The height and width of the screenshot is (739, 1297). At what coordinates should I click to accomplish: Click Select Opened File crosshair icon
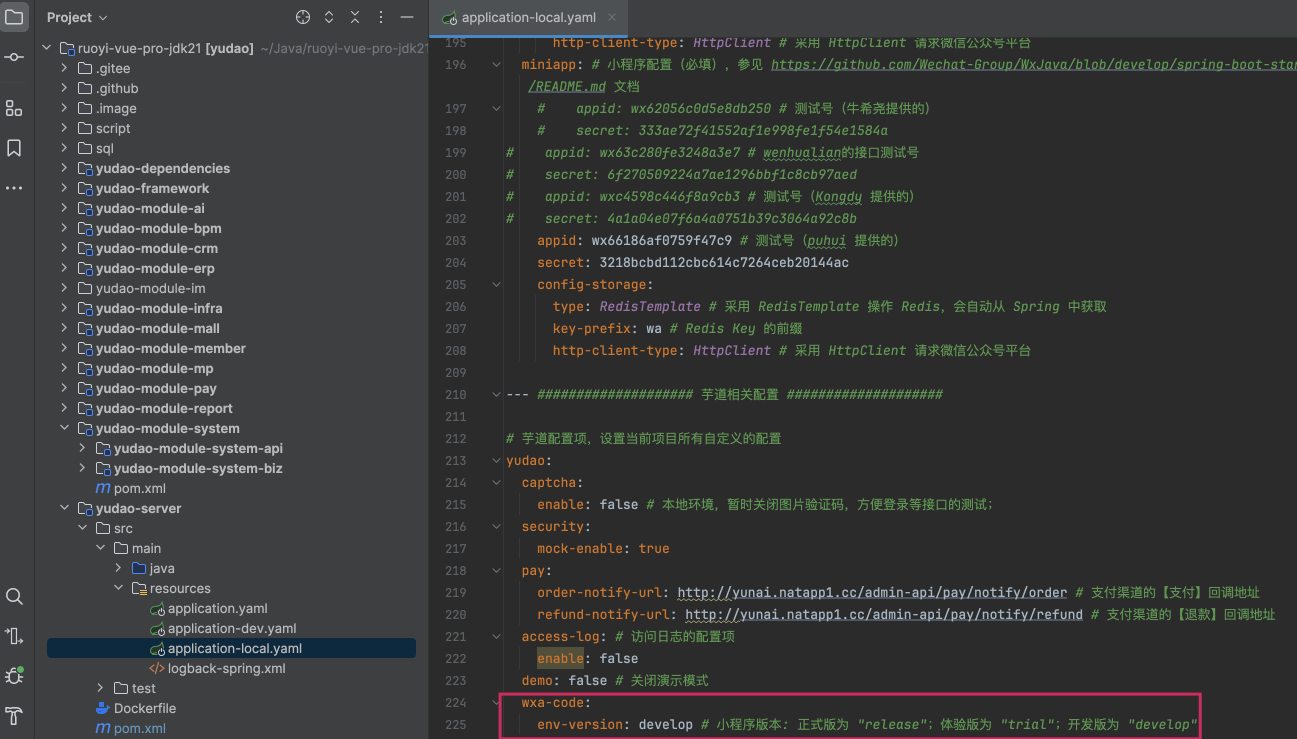(303, 17)
